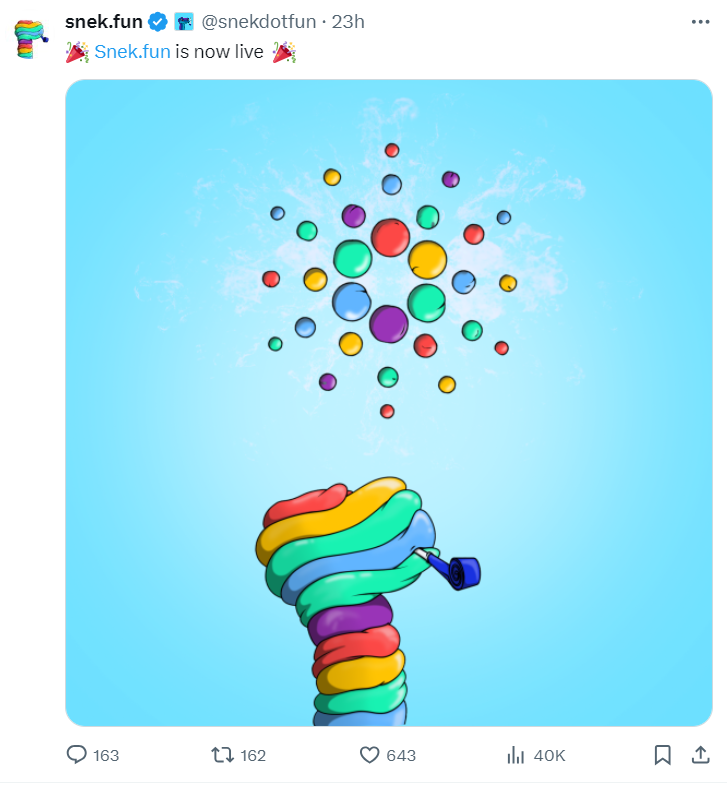
Task: Click the 40K views count
Action: click(550, 756)
